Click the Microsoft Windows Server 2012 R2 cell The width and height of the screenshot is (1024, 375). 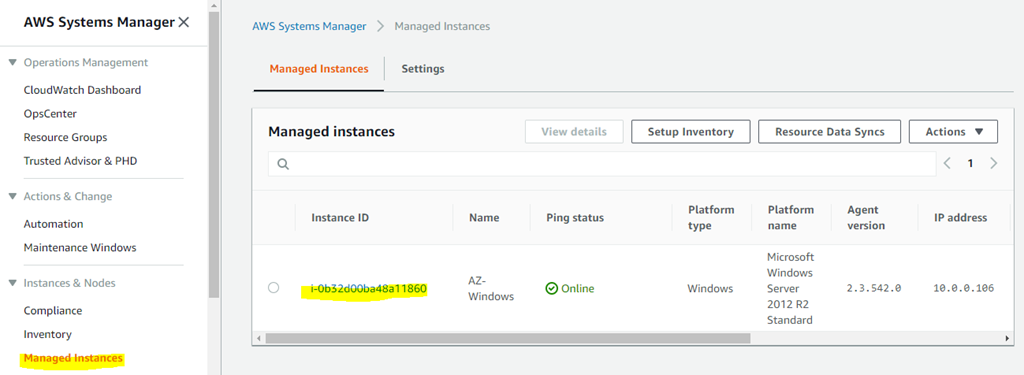pos(791,288)
